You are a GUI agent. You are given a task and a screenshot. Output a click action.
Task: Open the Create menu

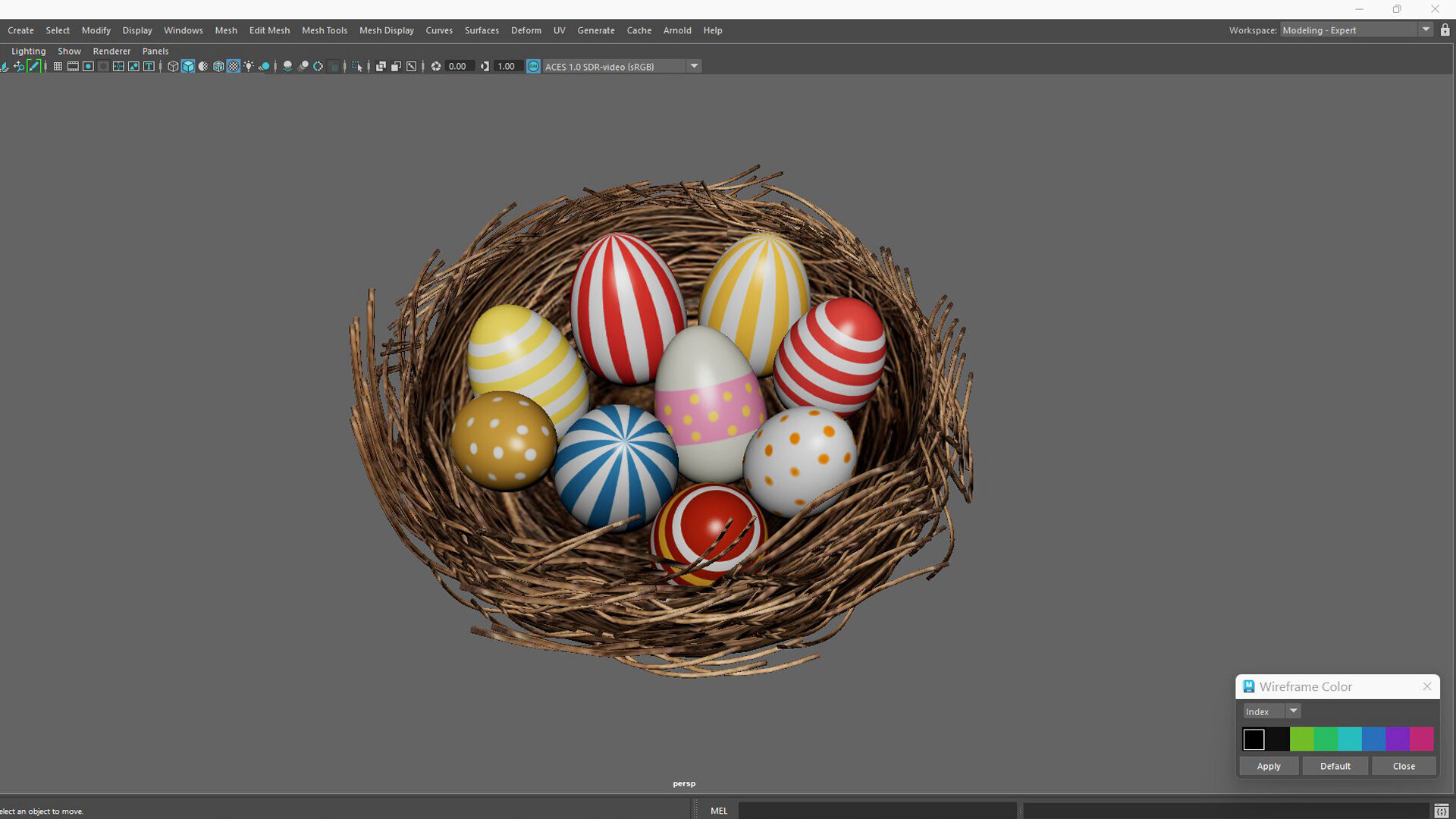pyautogui.click(x=20, y=30)
